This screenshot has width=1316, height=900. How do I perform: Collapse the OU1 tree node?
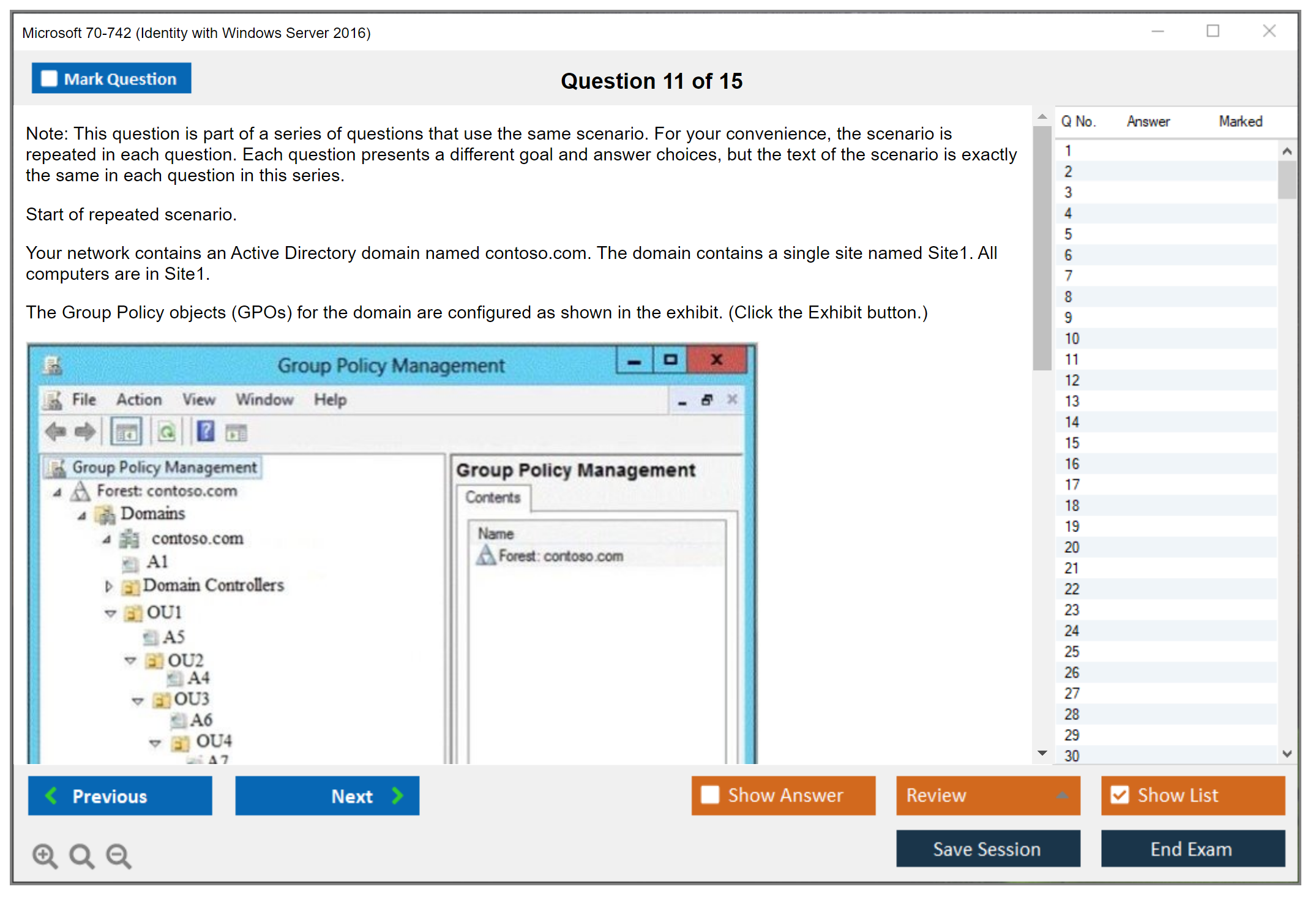pyautogui.click(x=111, y=613)
